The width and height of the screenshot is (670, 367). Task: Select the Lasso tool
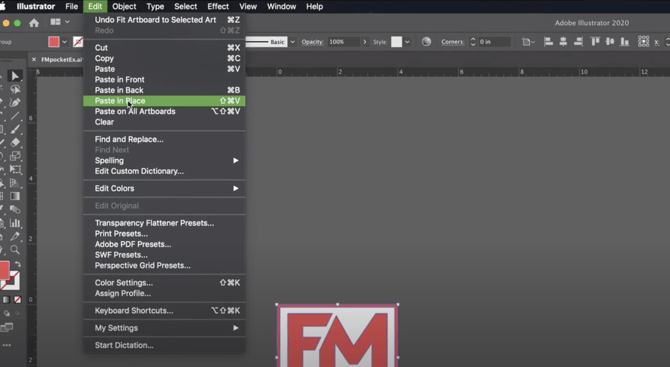[15, 89]
